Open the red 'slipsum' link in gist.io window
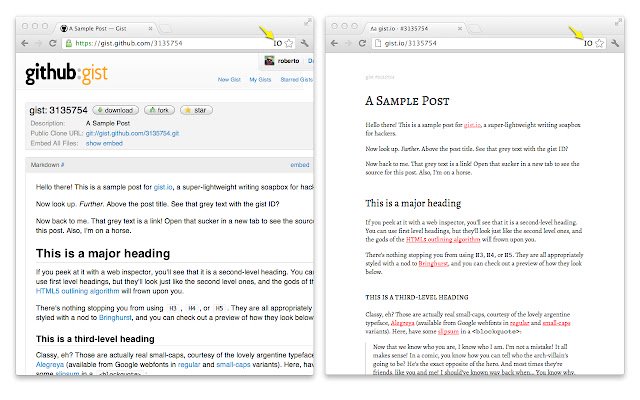The image size is (640, 400). coord(448,331)
